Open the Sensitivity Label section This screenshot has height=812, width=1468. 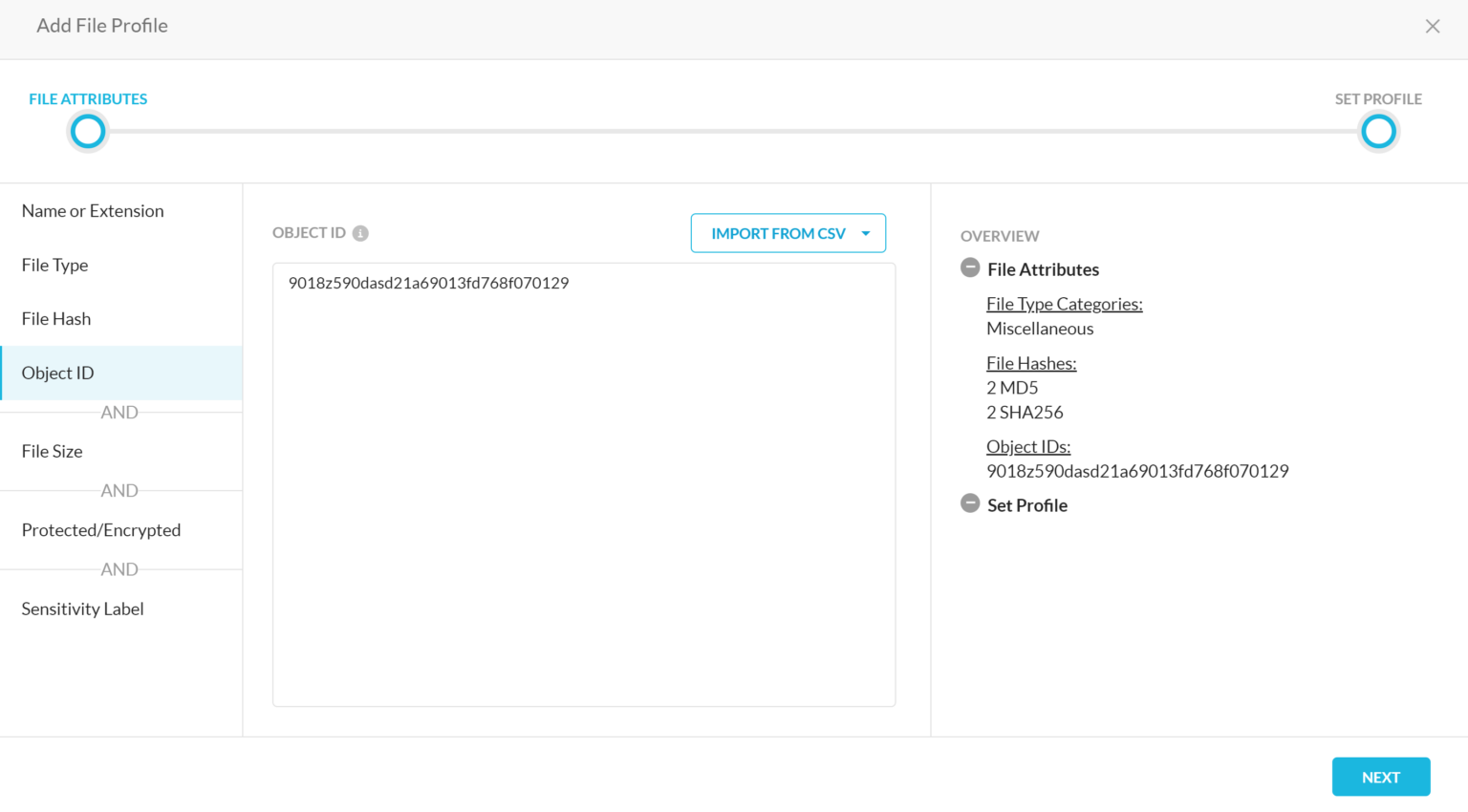click(x=82, y=609)
